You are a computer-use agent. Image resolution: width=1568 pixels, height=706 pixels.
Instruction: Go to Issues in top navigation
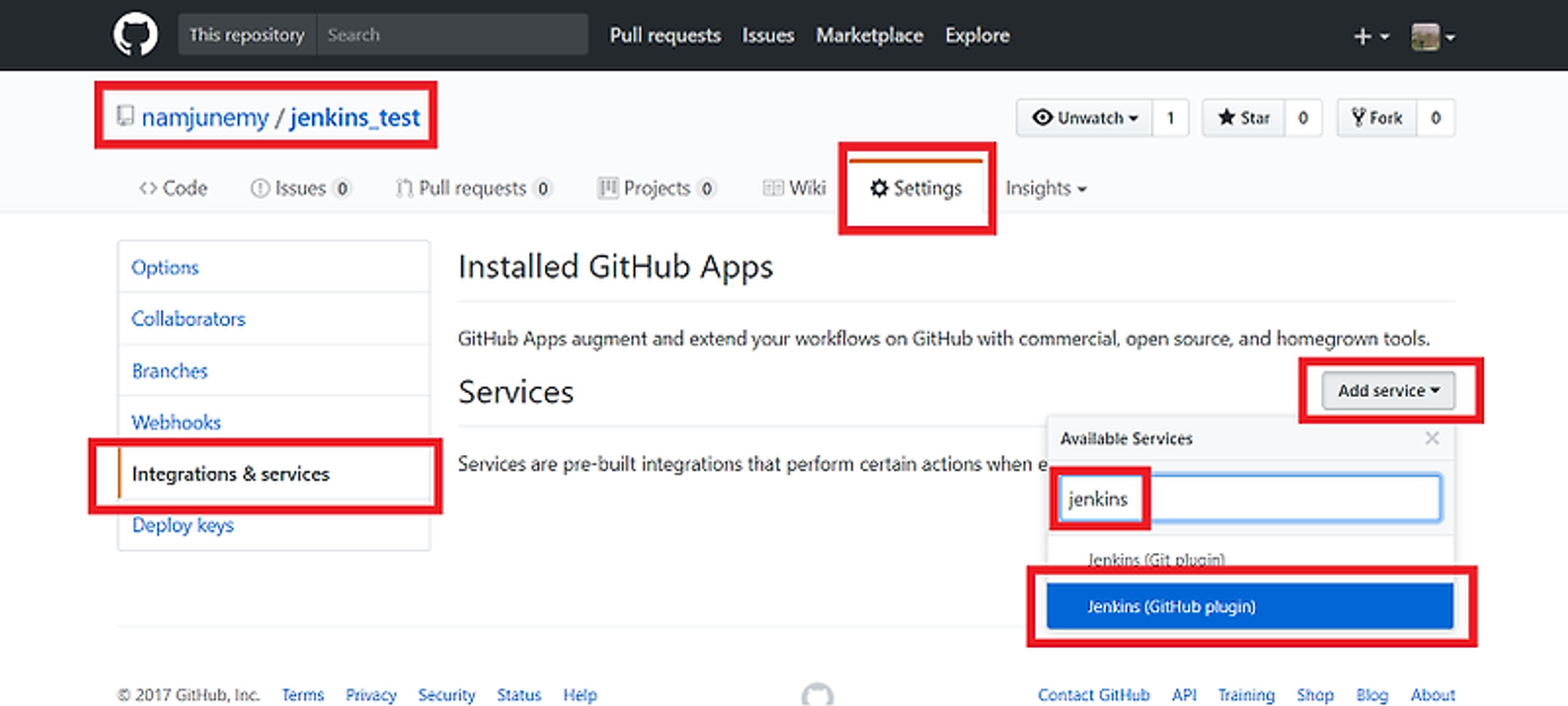(768, 35)
